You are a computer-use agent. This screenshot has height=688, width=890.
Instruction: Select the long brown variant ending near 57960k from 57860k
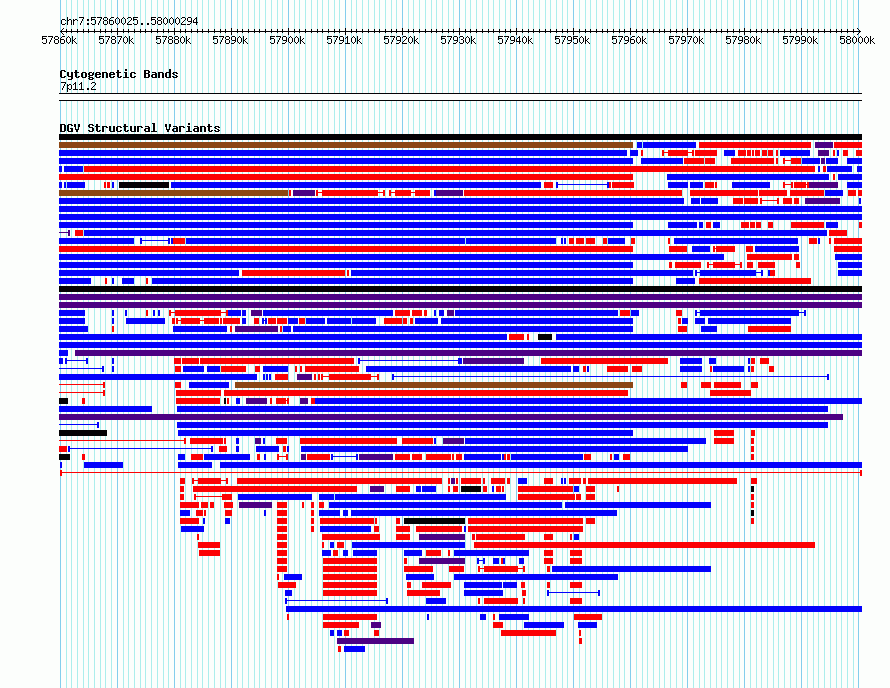(x=346, y=145)
